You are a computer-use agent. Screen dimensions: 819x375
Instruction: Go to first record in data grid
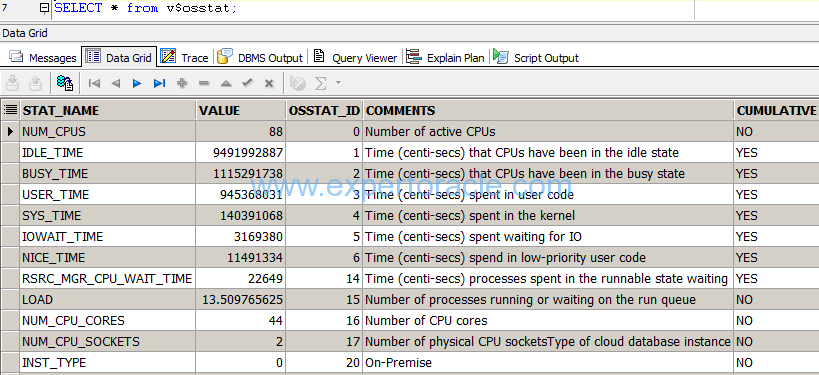[94, 84]
